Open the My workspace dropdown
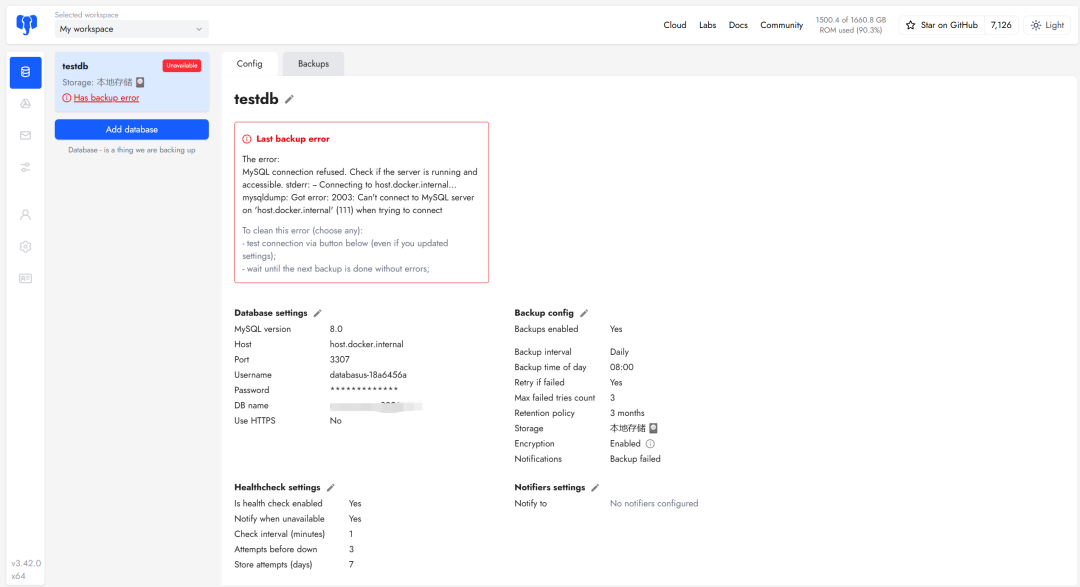 pyautogui.click(x=132, y=29)
